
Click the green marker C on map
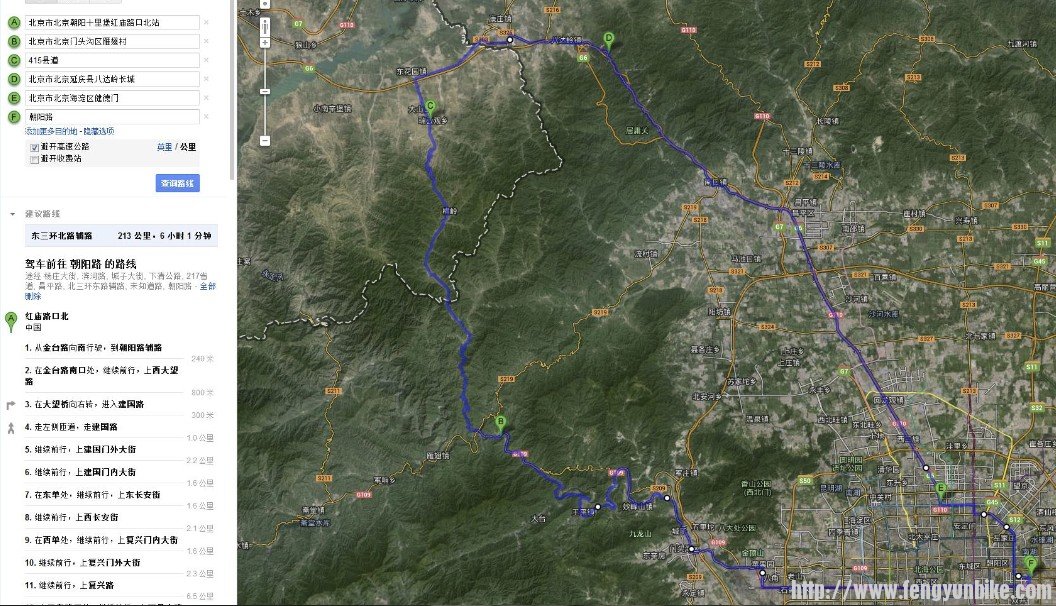[430, 107]
